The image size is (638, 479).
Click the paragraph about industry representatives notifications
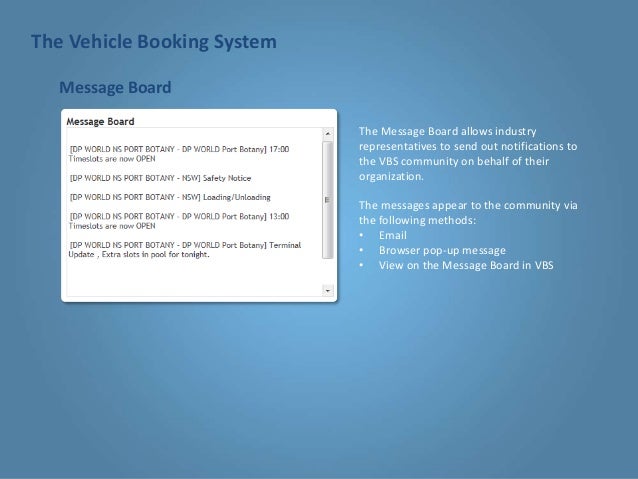tap(468, 154)
